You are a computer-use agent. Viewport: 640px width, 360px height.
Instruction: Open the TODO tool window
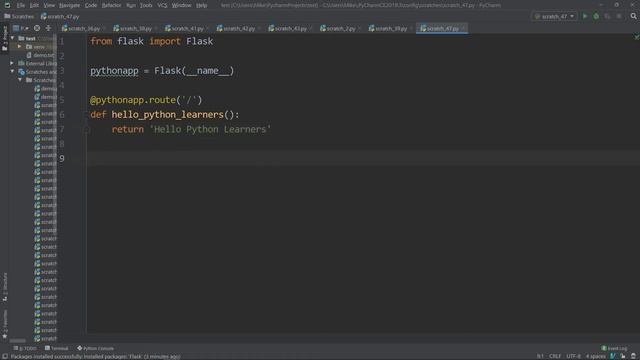(25, 348)
